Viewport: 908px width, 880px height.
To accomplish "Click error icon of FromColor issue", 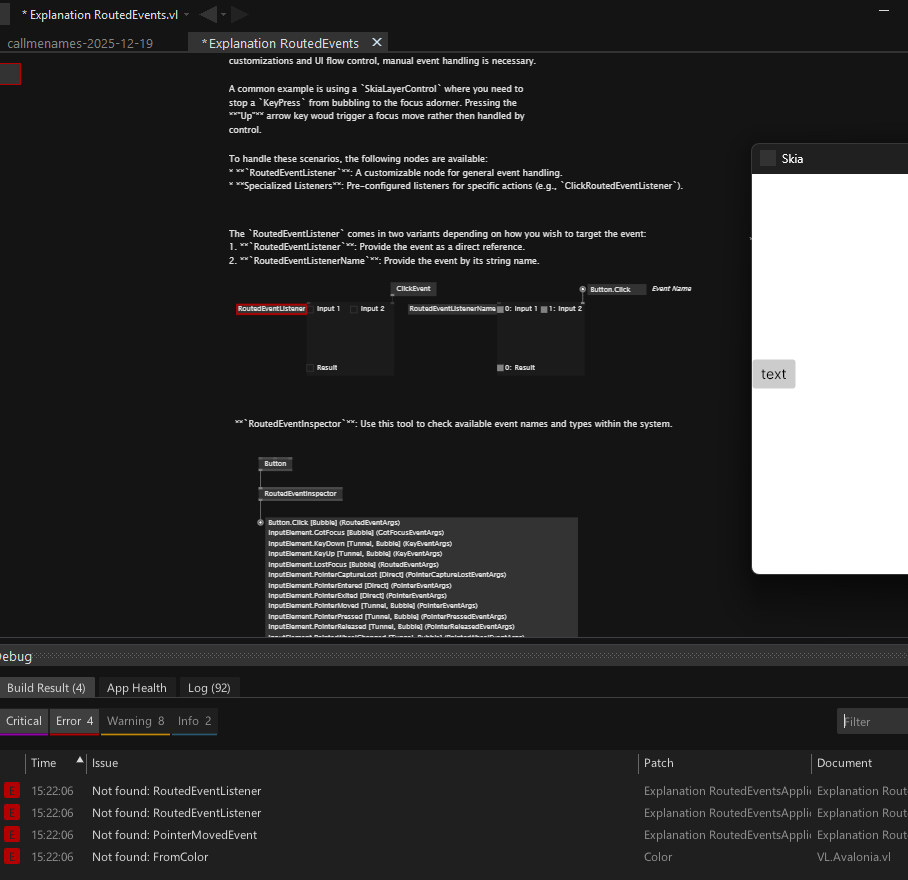I will 12,856.
